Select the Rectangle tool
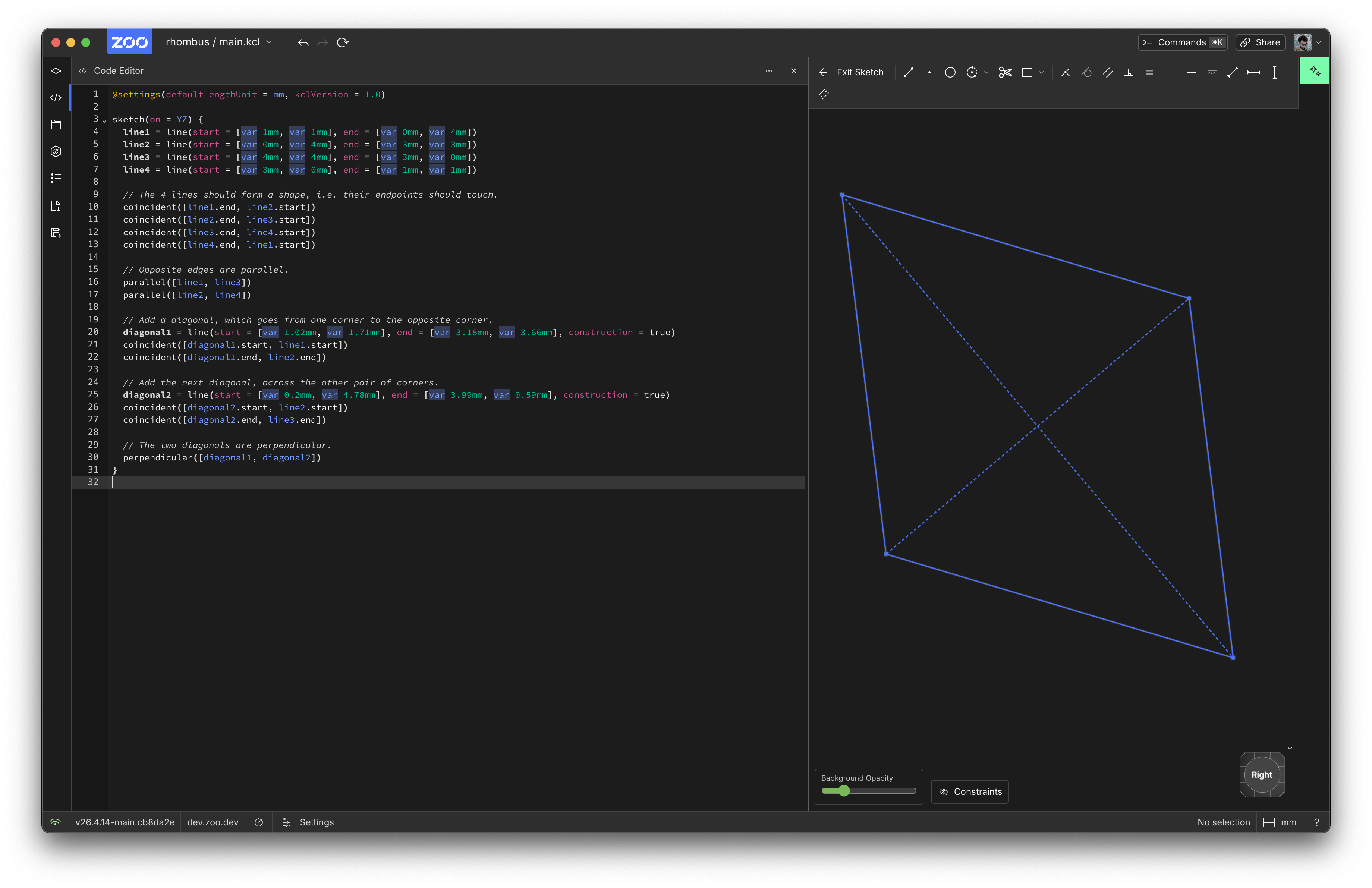This screenshot has width=1372, height=888. (x=1027, y=72)
